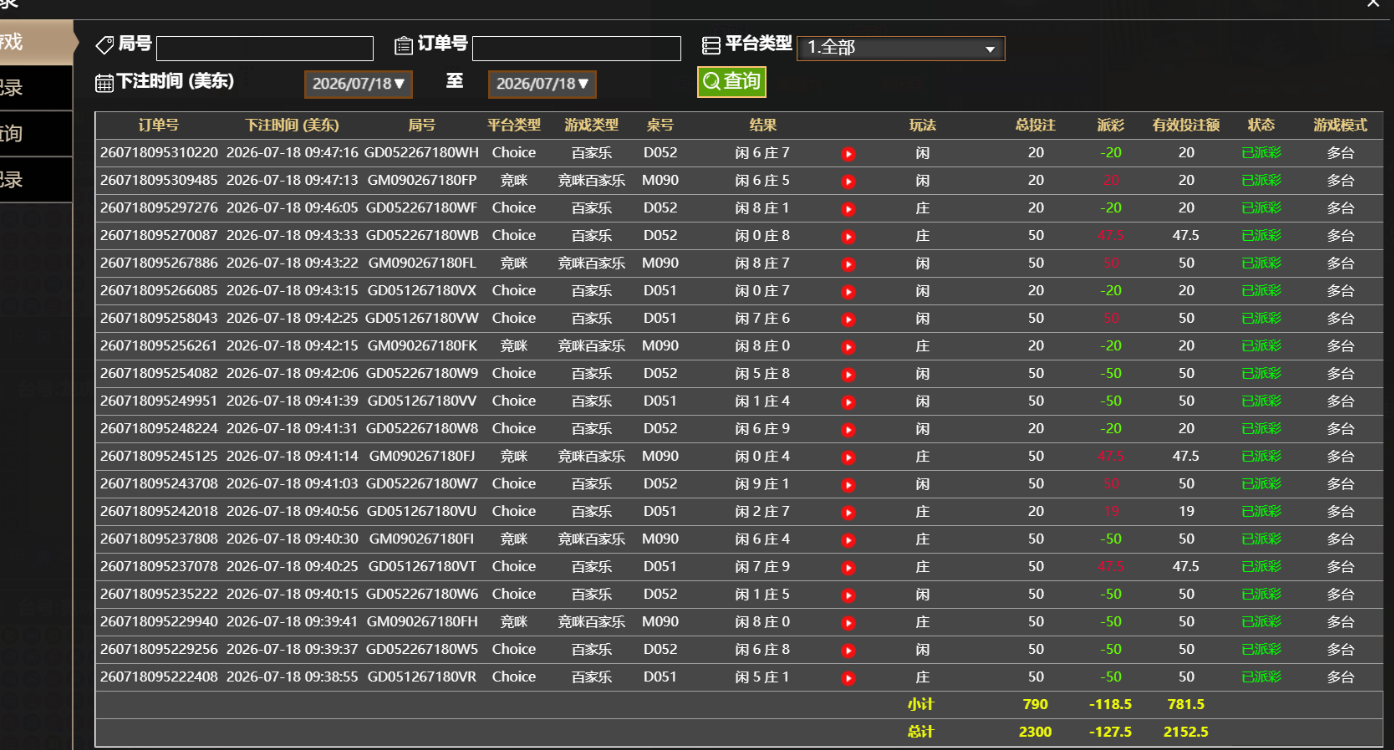The width and height of the screenshot is (1394, 750).
Task: Play video replay for order 260718095249951
Action: point(848,402)
